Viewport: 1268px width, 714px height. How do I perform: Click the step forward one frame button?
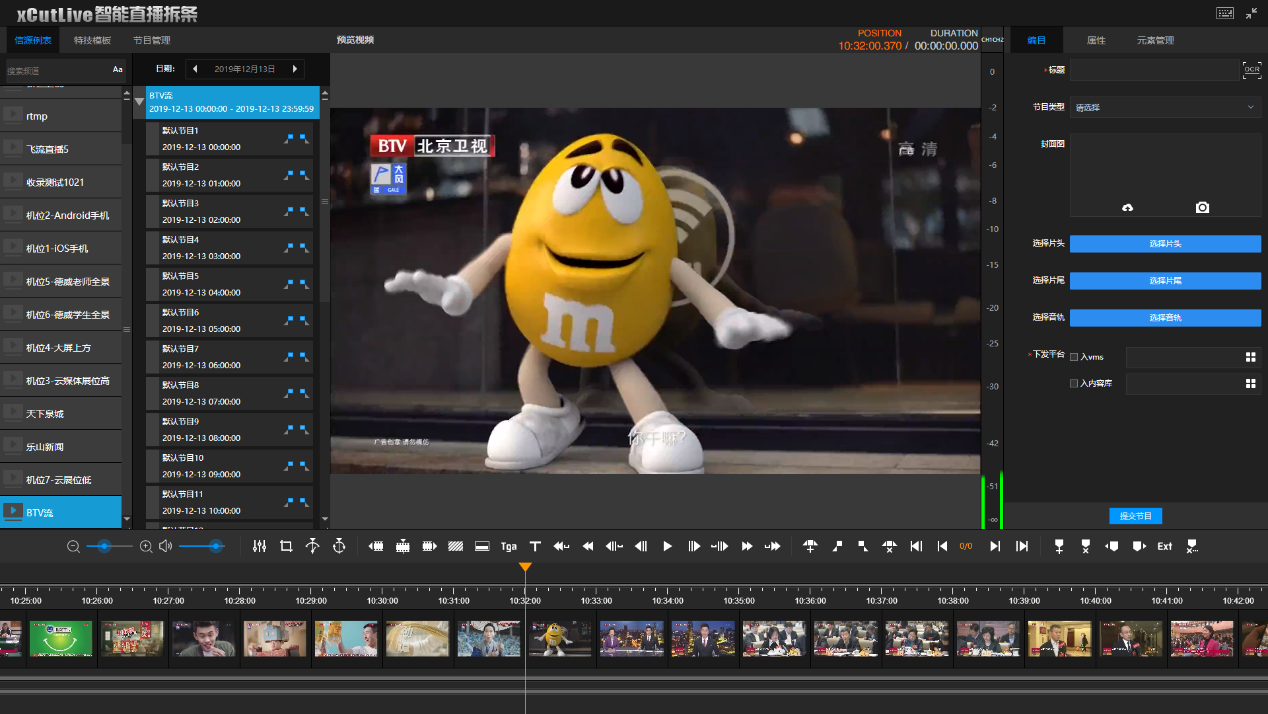click(694, 546)
